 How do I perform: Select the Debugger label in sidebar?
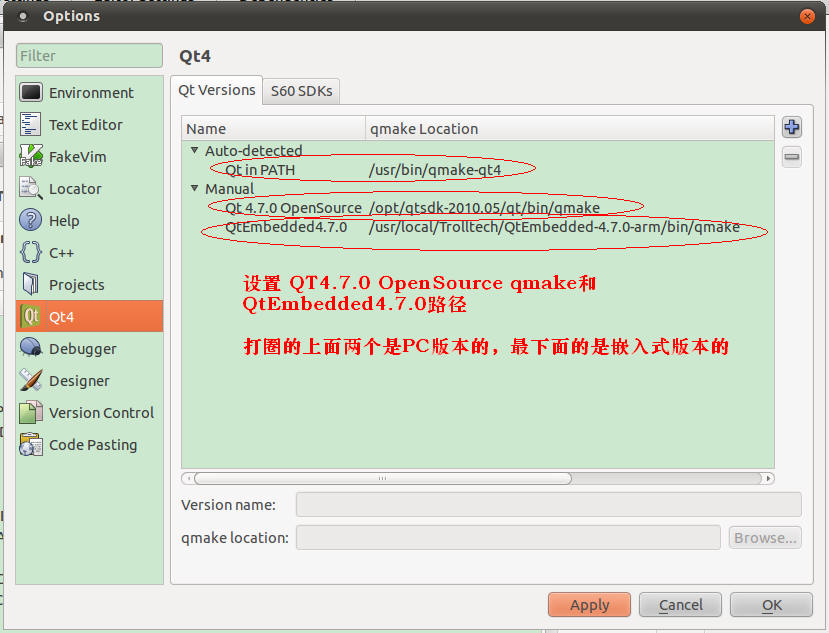(x=82, y=349)
